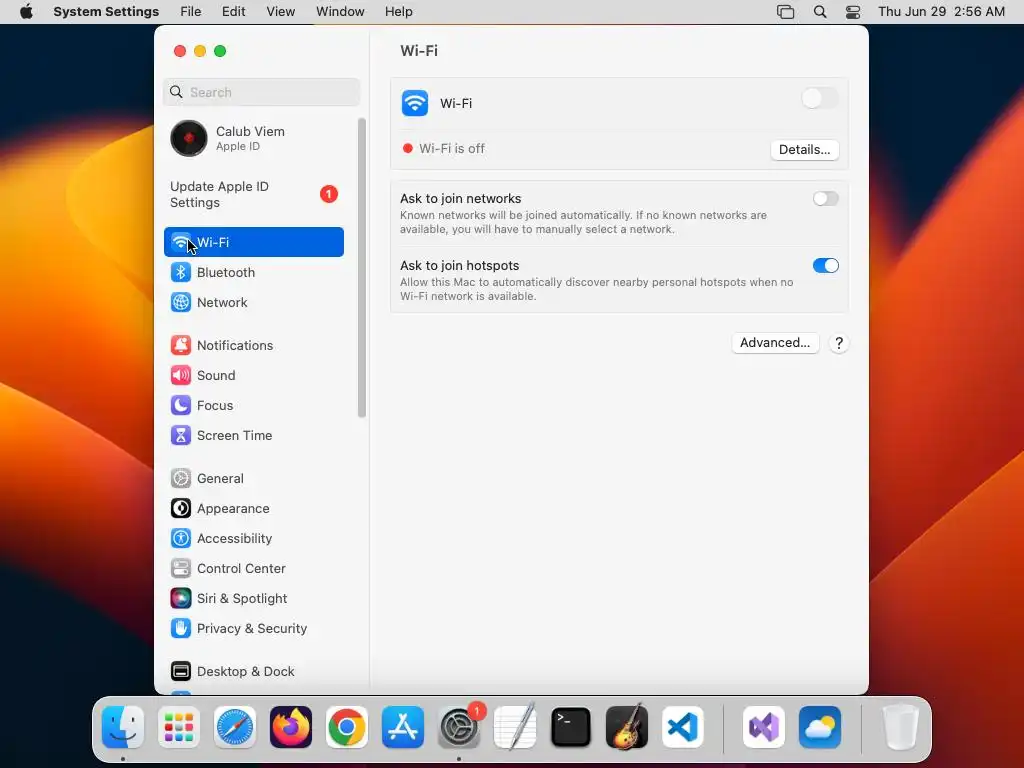Disable Ask to join hotspots

(825, 265)
